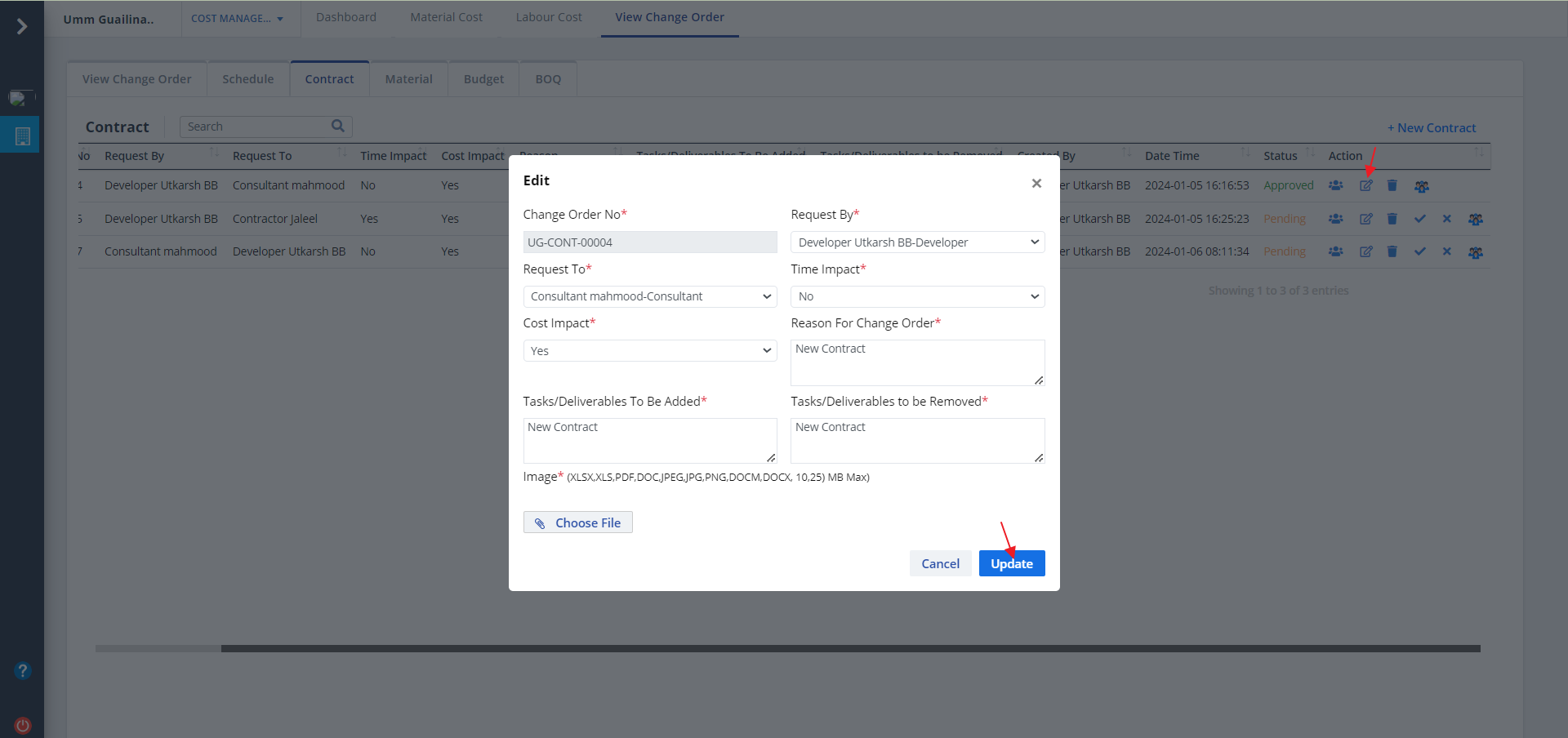Switch to the Budget tab

click(x=483, y=79)
